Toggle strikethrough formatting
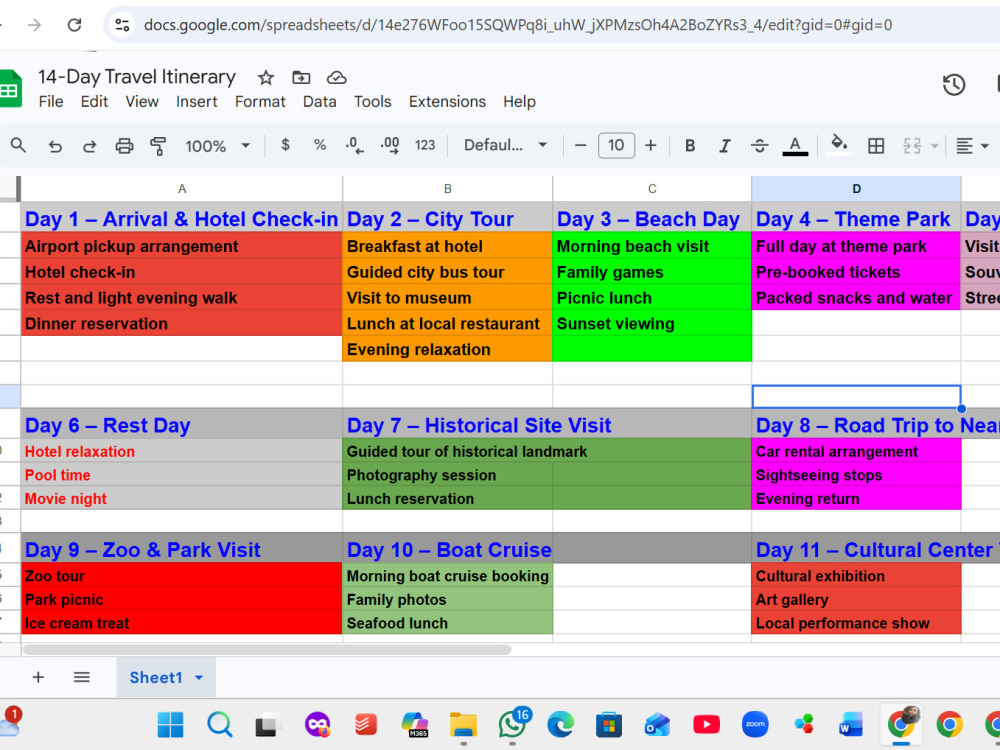This screenshot has height=750, width=1000. coord(759,145)
